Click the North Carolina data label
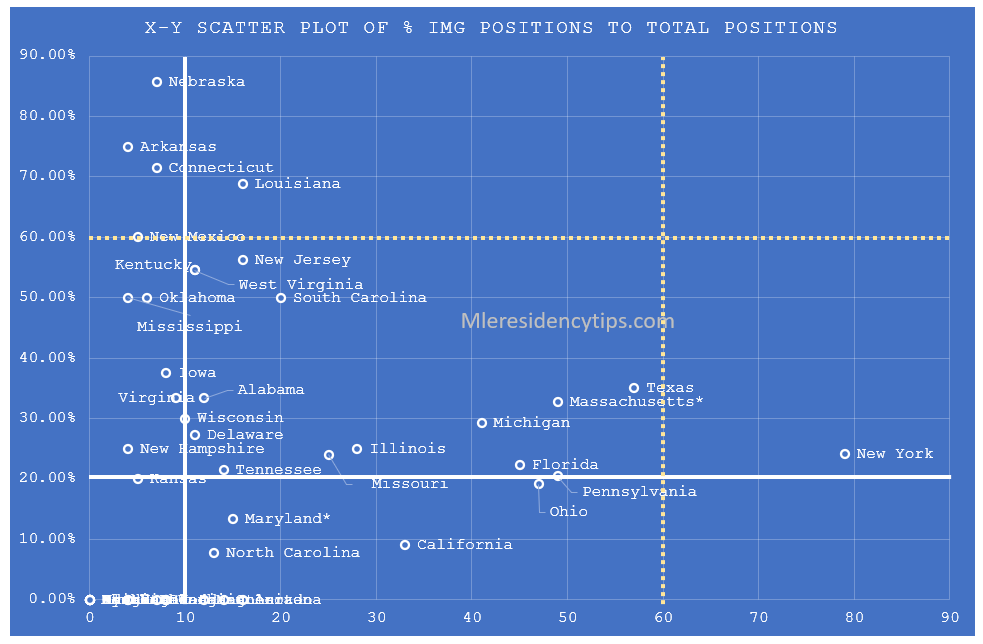This screenshot has height=644, width=983. point(292,553)
